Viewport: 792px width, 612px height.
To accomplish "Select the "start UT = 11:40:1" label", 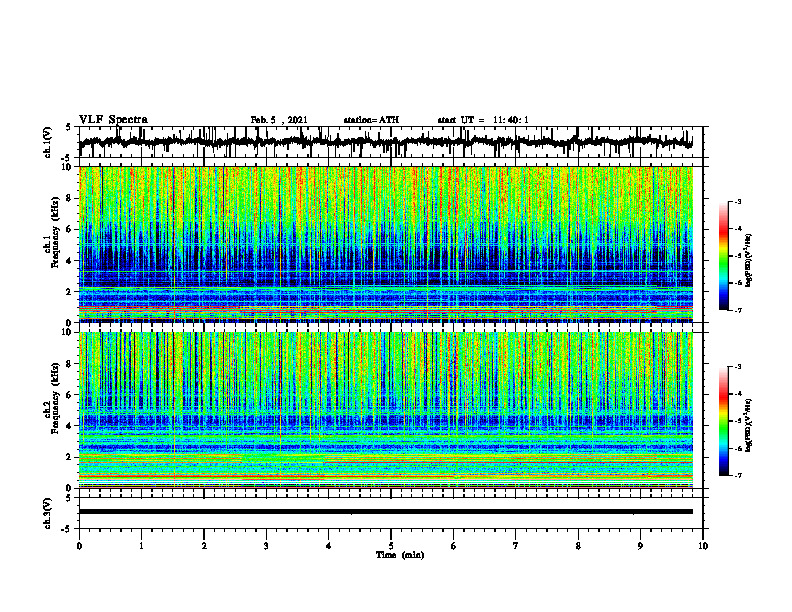I will pos(483,120).
